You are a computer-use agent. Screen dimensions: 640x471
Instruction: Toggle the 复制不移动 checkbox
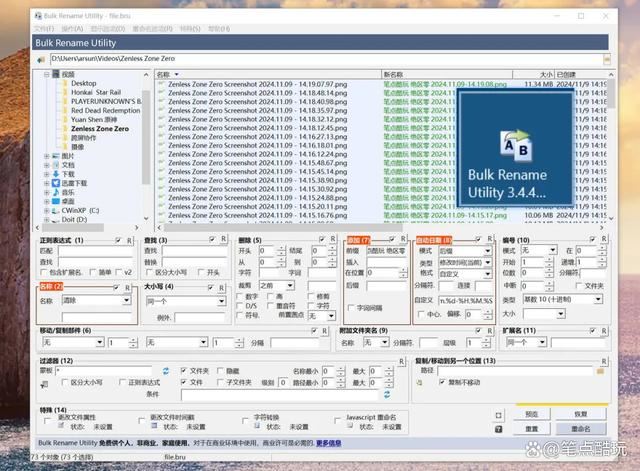(442, 382)
